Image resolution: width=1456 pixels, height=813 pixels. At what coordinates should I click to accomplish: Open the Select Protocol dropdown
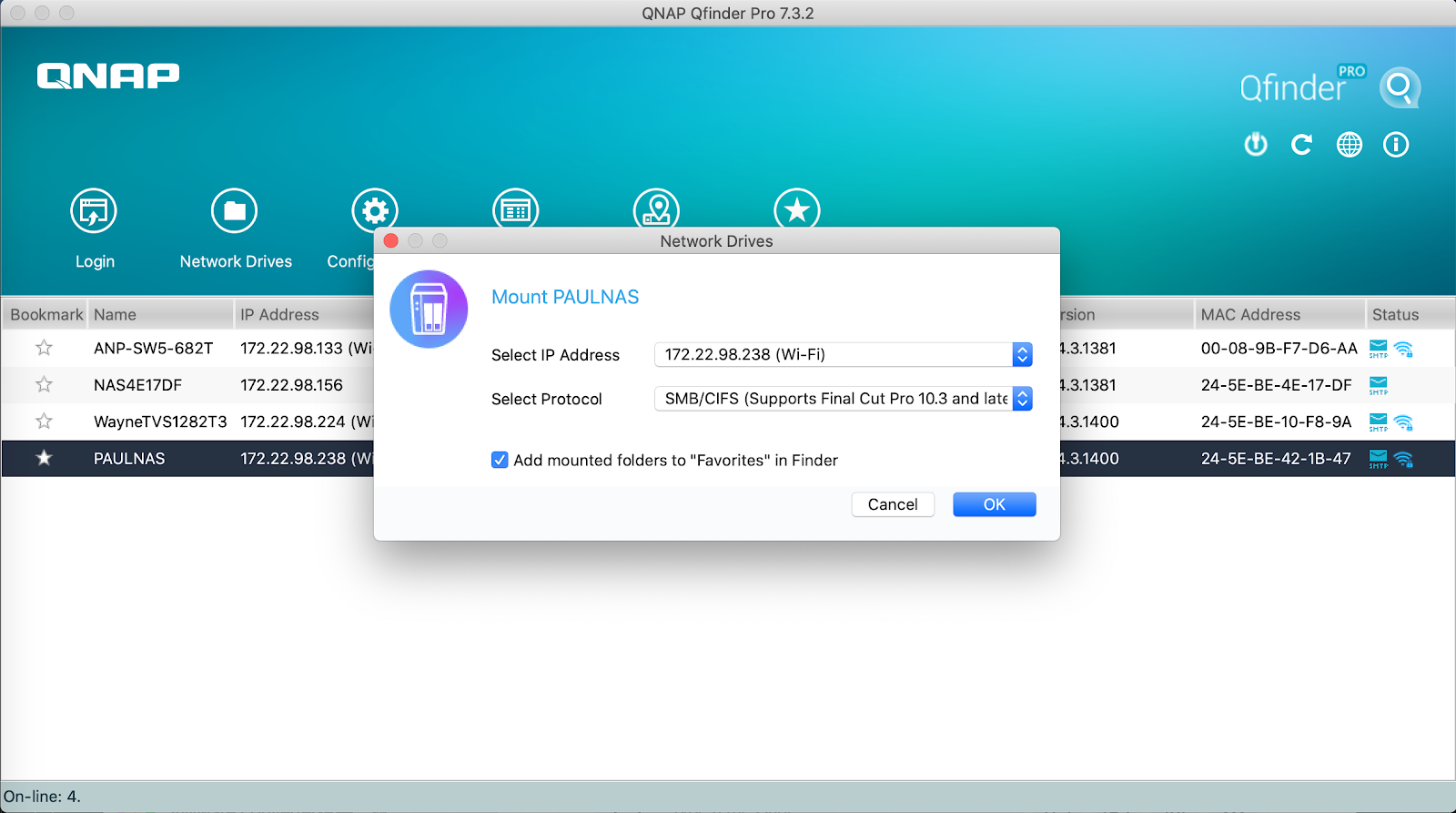coord(843,399)
